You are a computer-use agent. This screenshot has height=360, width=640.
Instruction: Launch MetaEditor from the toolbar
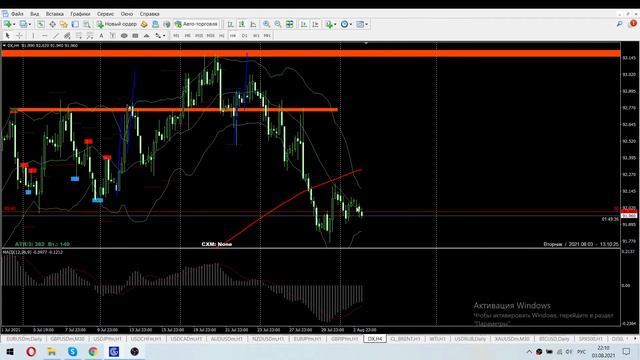pos(144,24)
